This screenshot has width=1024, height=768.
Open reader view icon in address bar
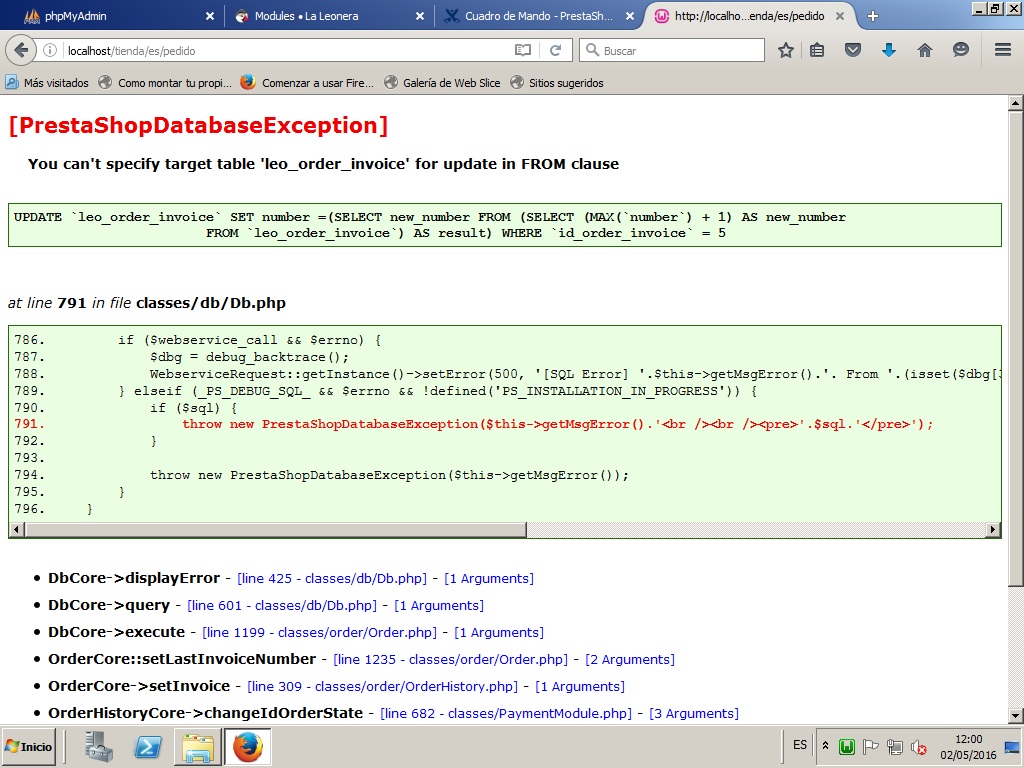point(523,50)
